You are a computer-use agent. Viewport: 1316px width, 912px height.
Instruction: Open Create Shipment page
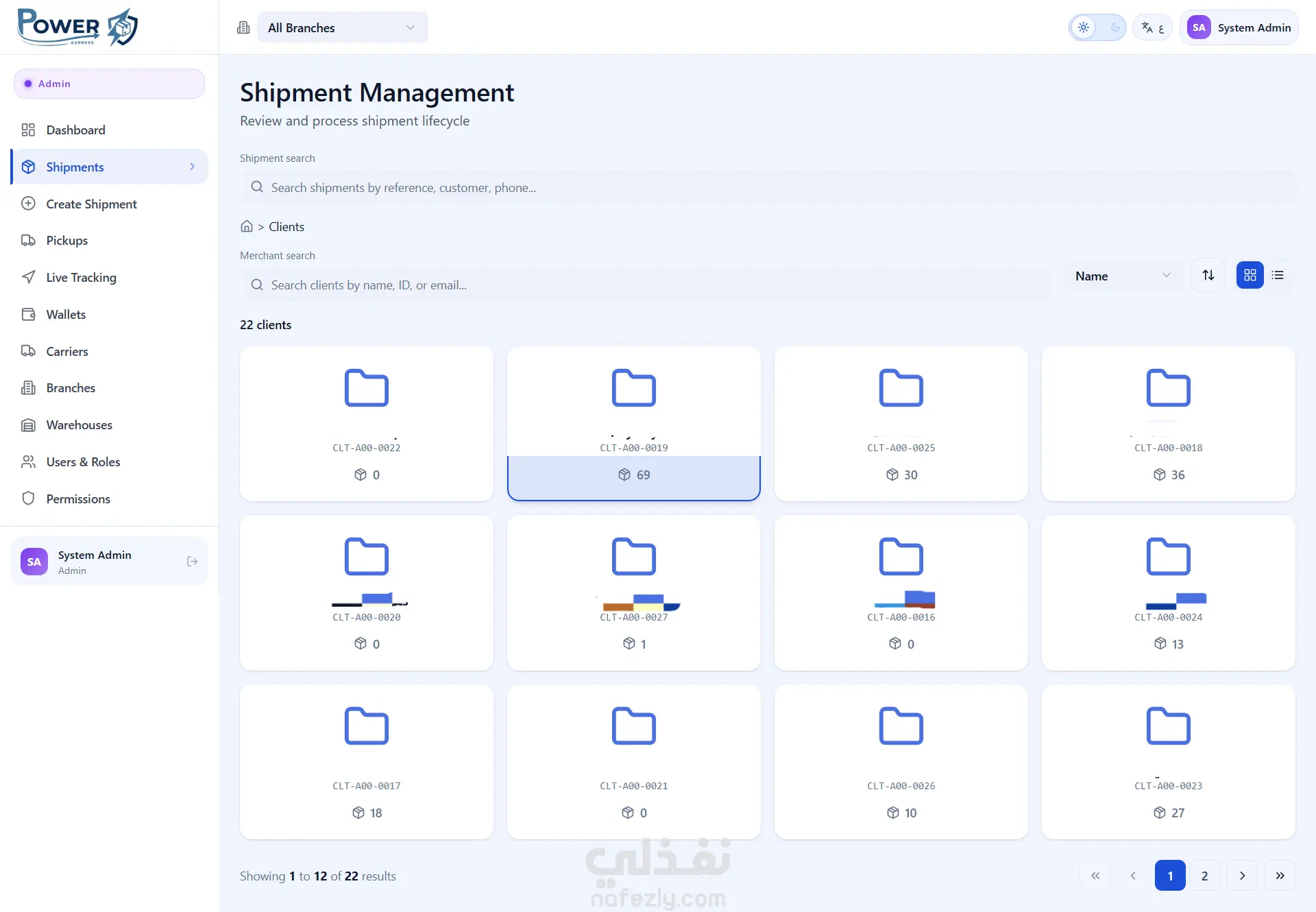coord(109,204)
